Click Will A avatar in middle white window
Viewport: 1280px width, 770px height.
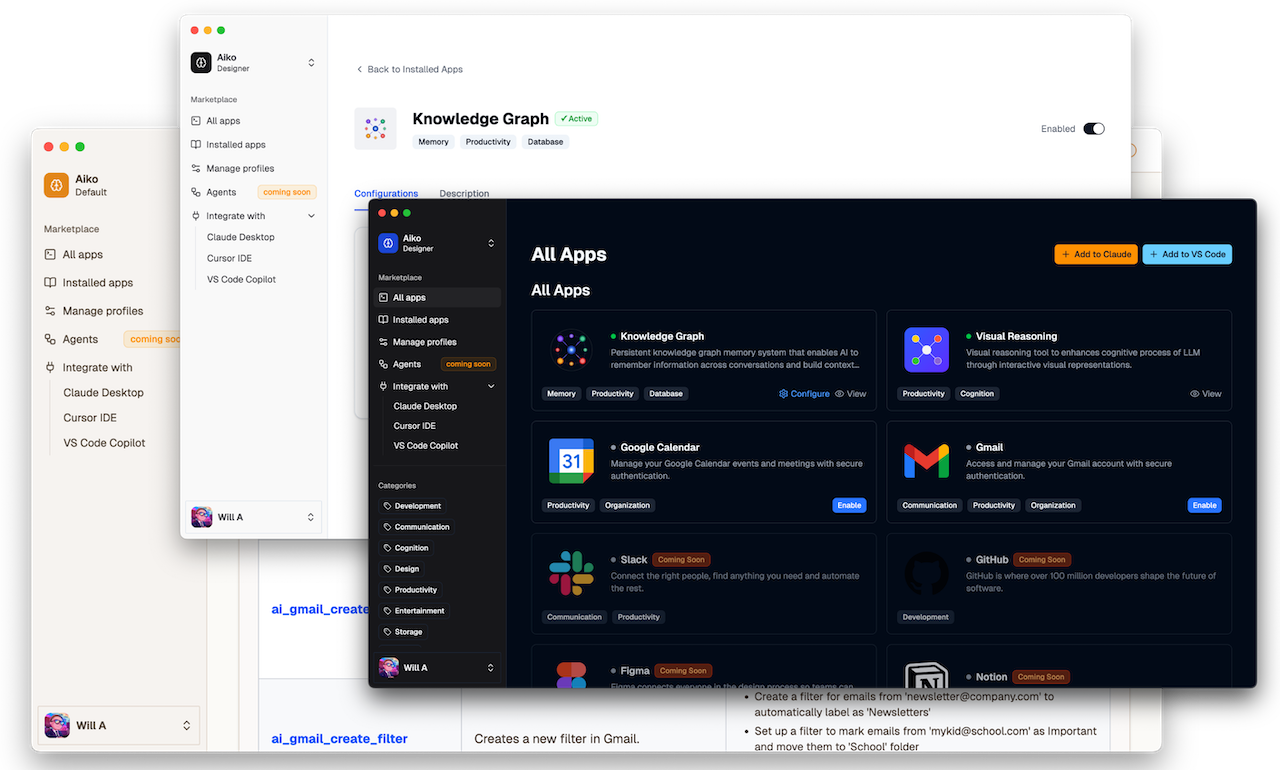pyautogui.click(x=202, y=517)
